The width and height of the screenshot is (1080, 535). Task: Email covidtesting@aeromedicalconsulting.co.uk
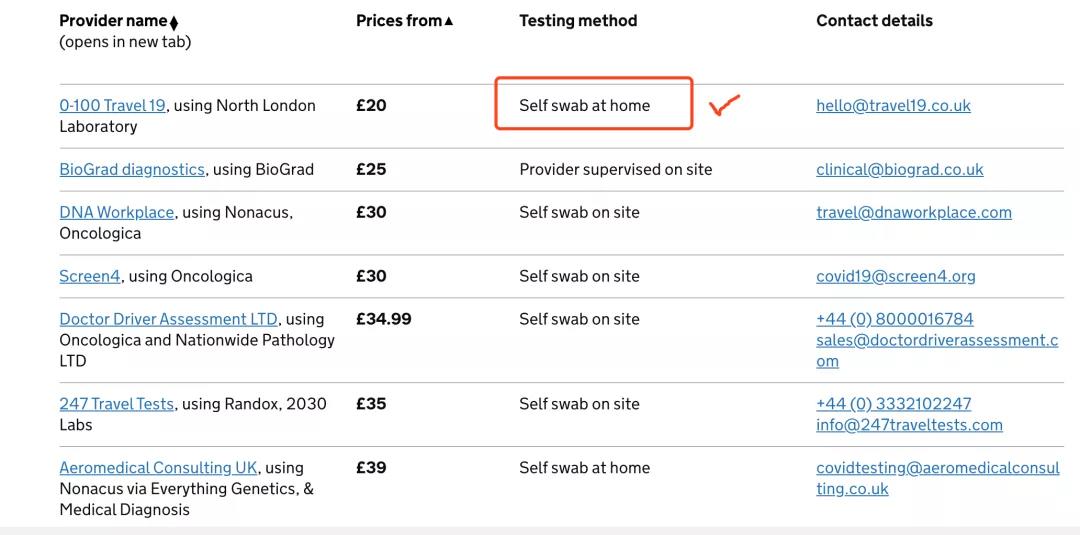click(x=937, y=468)
